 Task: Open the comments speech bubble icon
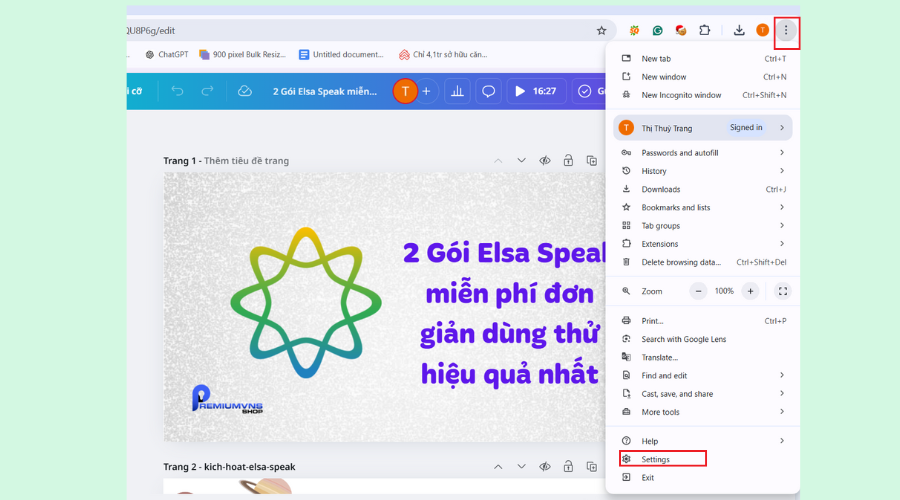(488, 91)
